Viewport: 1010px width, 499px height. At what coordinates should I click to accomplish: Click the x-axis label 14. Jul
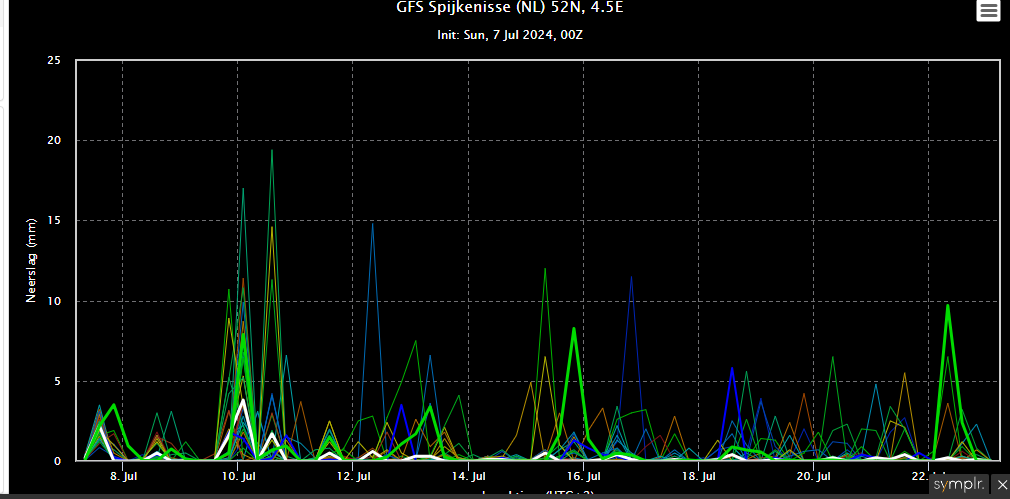click(x=468, y=477)
